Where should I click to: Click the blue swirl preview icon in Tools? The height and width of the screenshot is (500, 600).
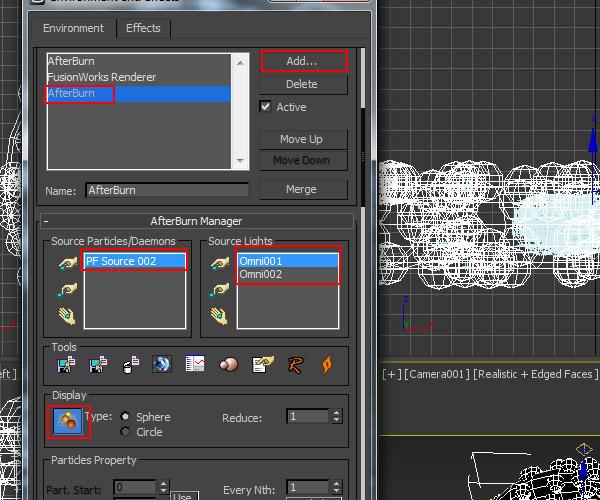tap(162, 364)
